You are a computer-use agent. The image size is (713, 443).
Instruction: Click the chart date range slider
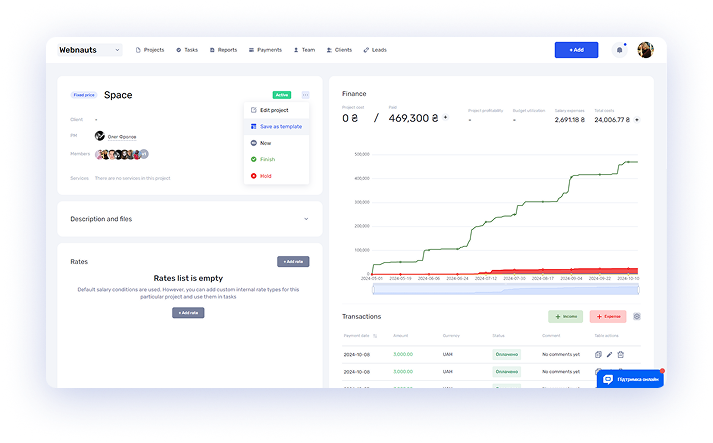pos(506,289)
